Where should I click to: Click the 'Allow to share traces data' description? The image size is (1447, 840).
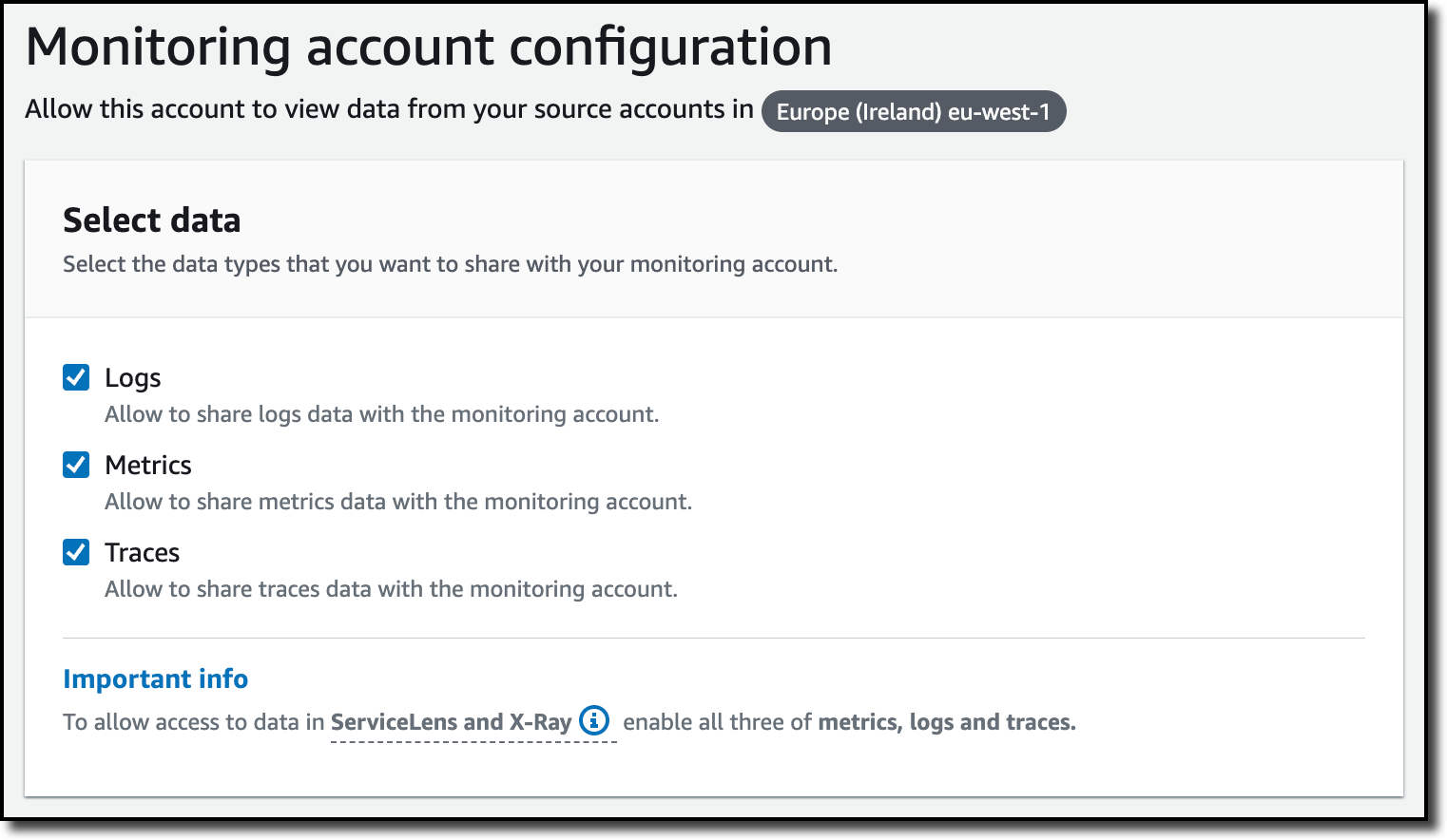click(x=391, y=589)
